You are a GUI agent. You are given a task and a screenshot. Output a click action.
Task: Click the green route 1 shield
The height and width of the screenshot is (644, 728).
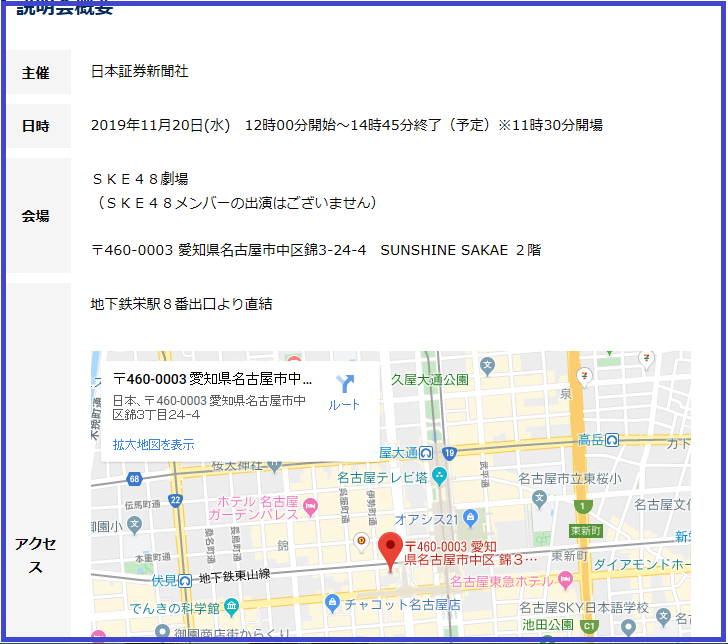pos(583,506)
